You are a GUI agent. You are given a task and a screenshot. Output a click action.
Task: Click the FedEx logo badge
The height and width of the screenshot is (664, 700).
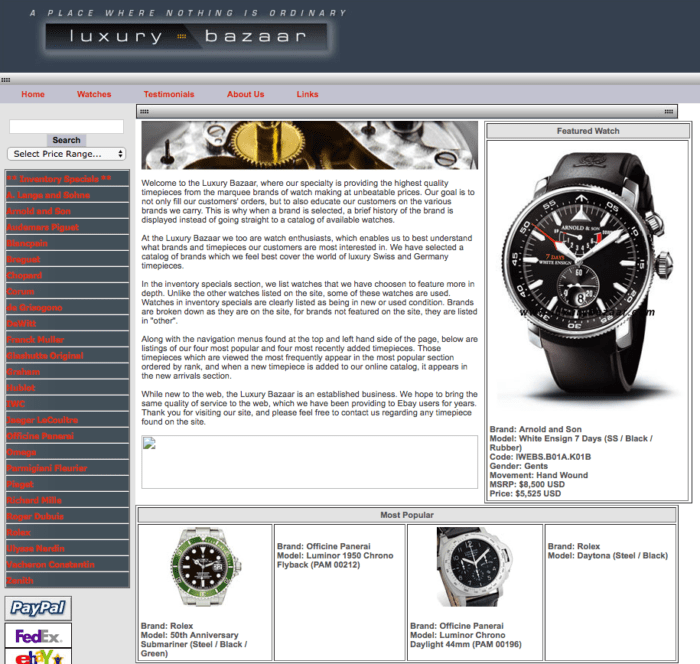(38, 636)
